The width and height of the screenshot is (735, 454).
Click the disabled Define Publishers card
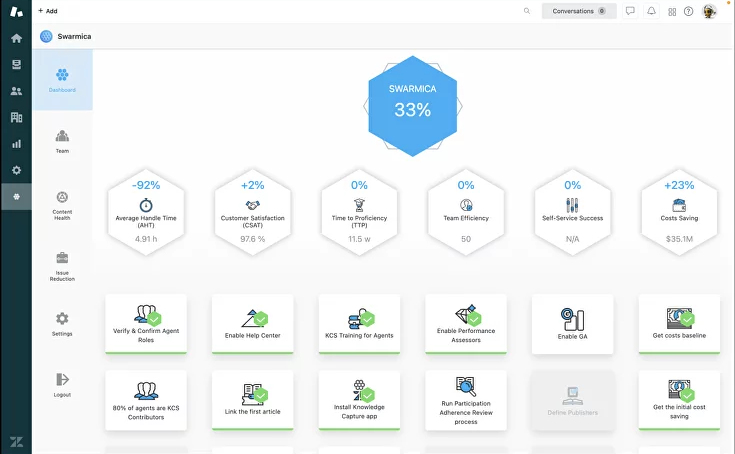click(573, 400)
